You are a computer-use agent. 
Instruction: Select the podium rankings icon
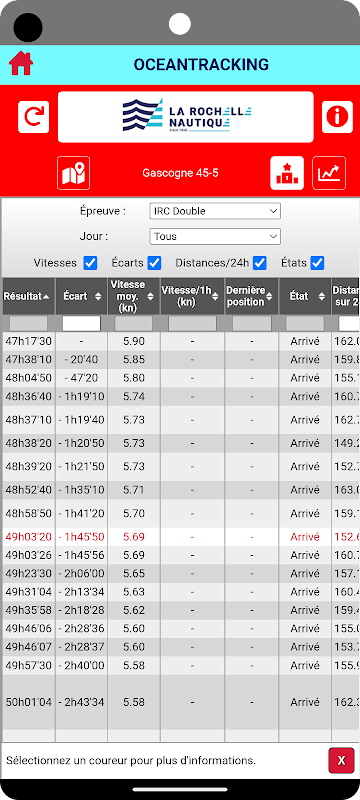point(287,173)
